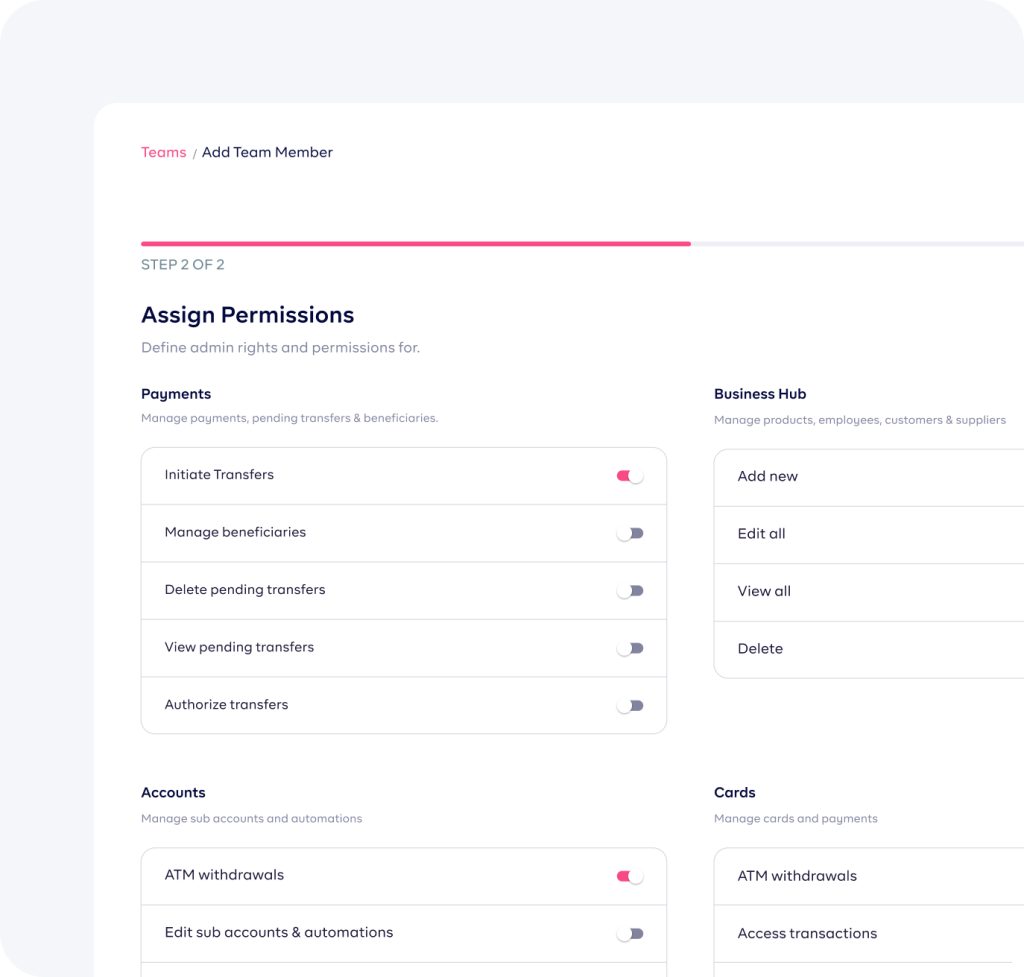This screenshot has height=977, width=1024.
Task: Click the Add Team Member breadcrumb text
Action: [x=267, y=152]
